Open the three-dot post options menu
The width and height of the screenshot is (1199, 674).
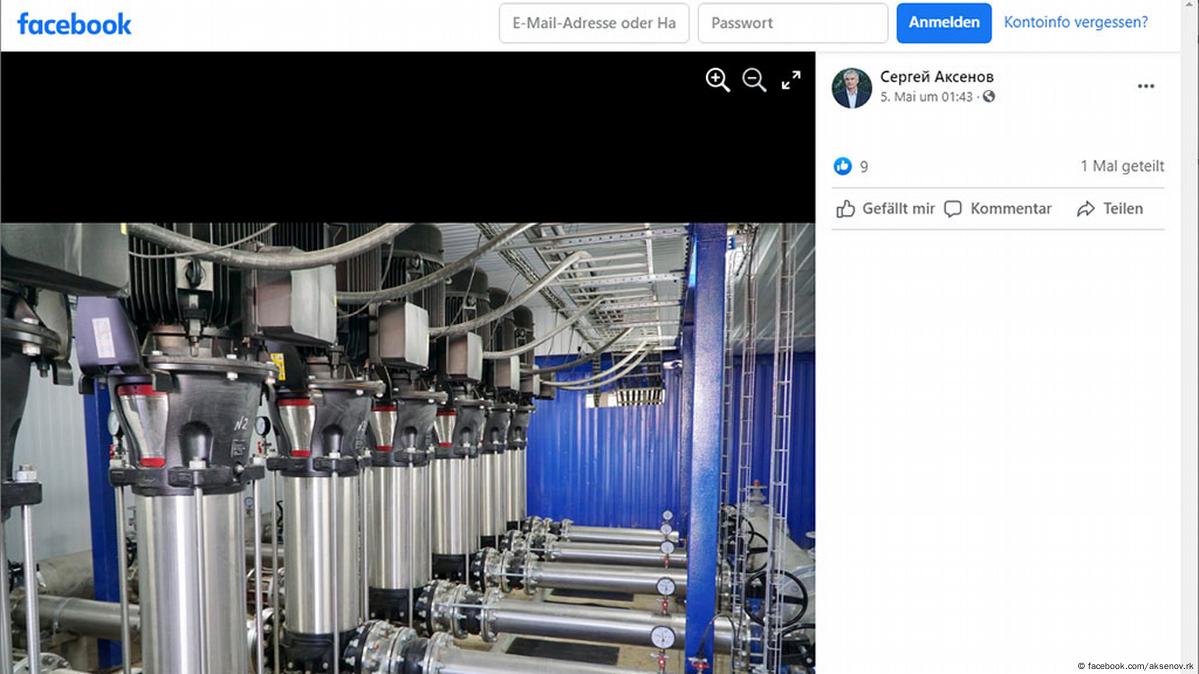[x=1145, y=86]
